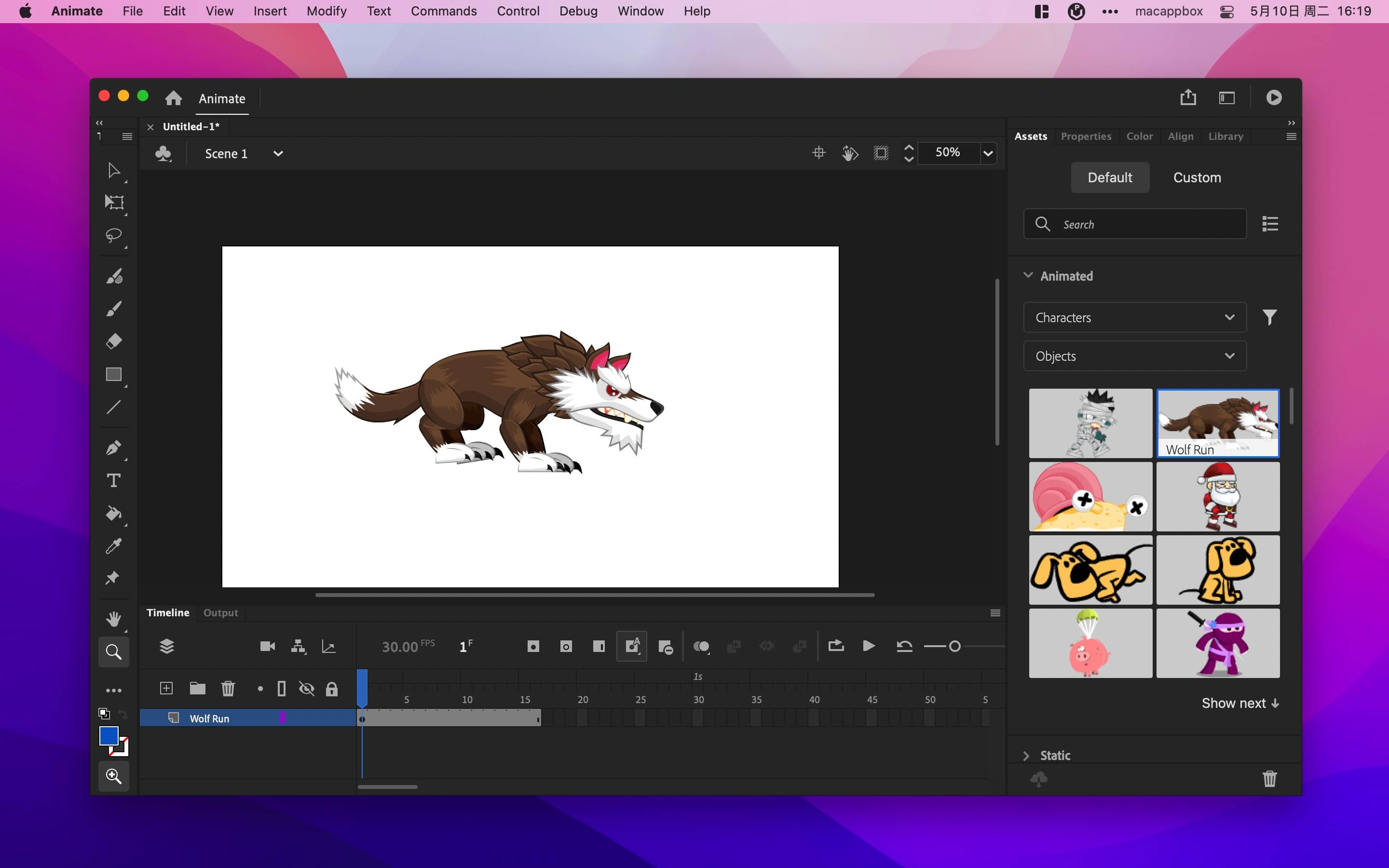Select the Lasso tool
1389x868 pixels.
coord(114,235)
